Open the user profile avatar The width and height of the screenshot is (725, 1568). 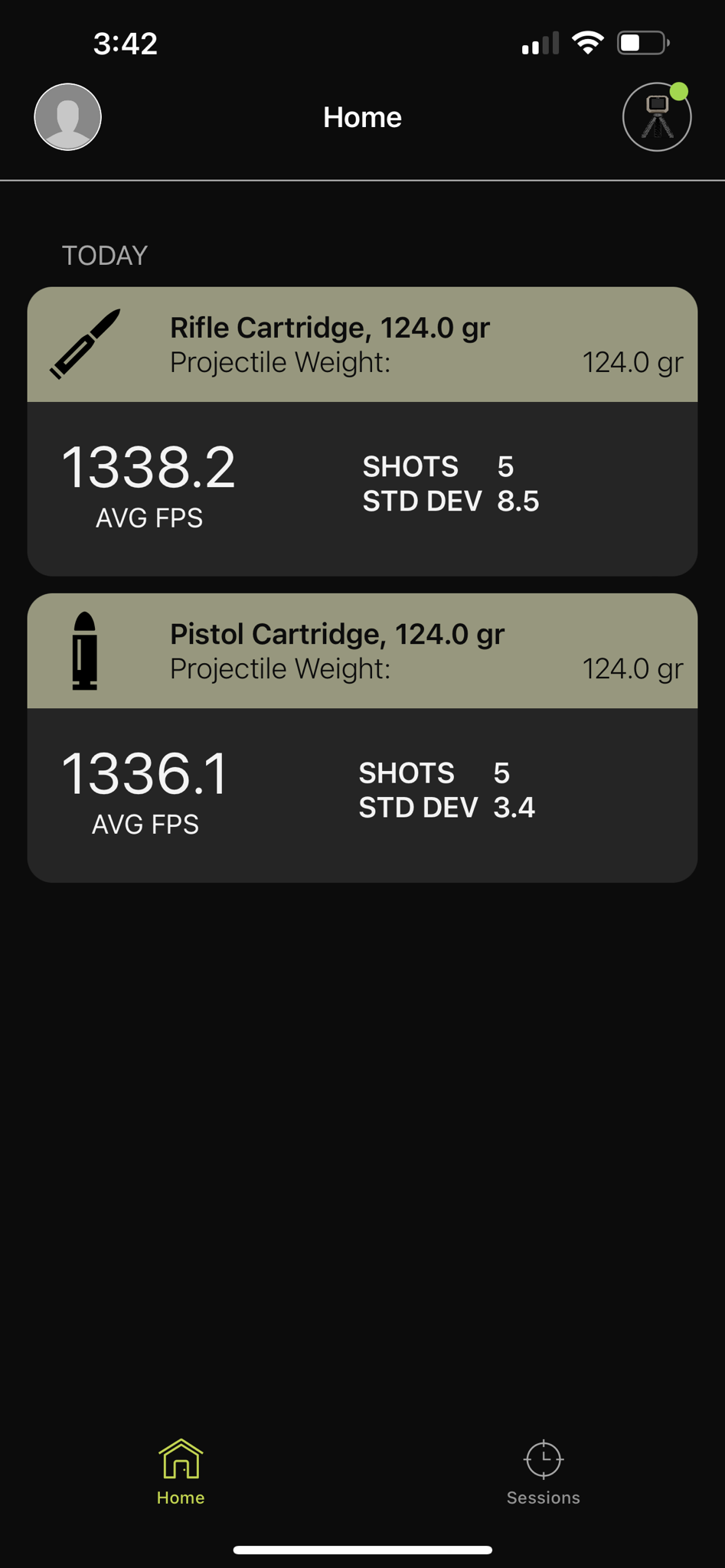(68, 117)
